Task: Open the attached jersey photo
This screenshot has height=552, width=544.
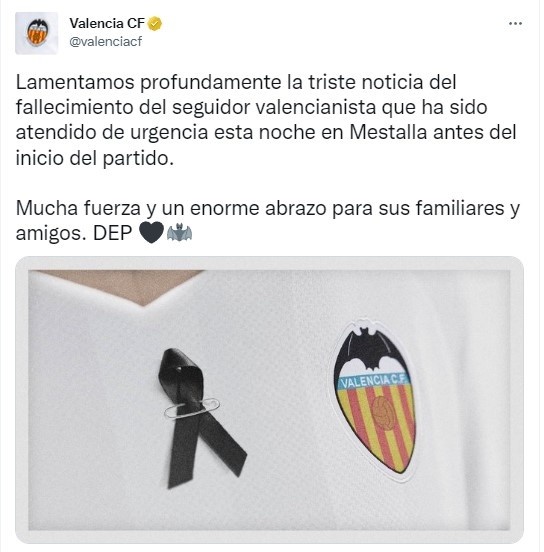Action: pos(269,400)
